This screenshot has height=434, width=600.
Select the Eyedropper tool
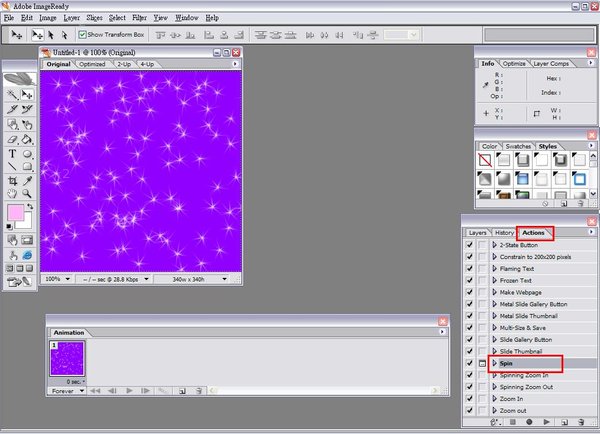click(x=28, y=181)
